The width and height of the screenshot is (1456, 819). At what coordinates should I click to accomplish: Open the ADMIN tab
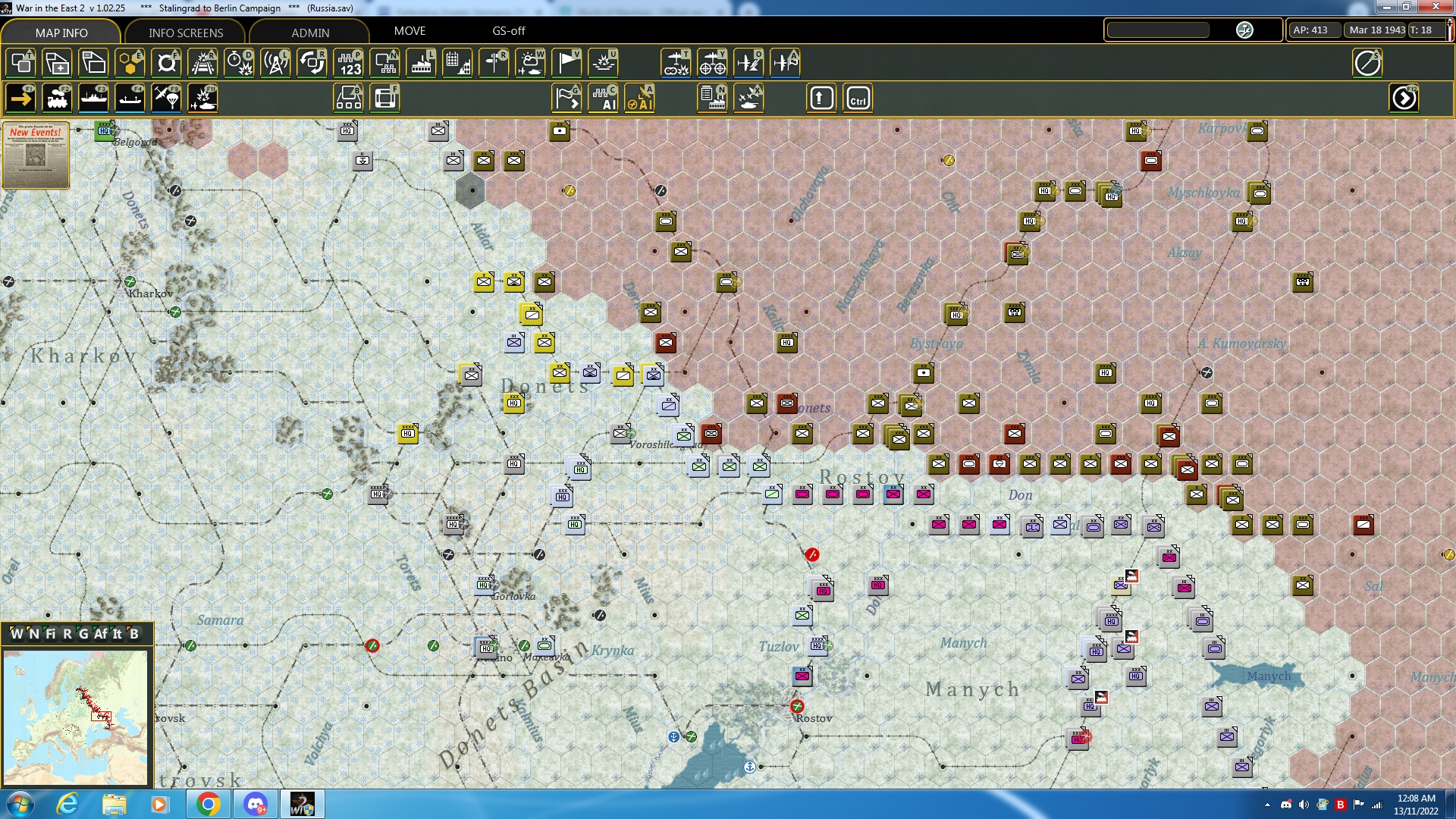[x=310, y=33]
